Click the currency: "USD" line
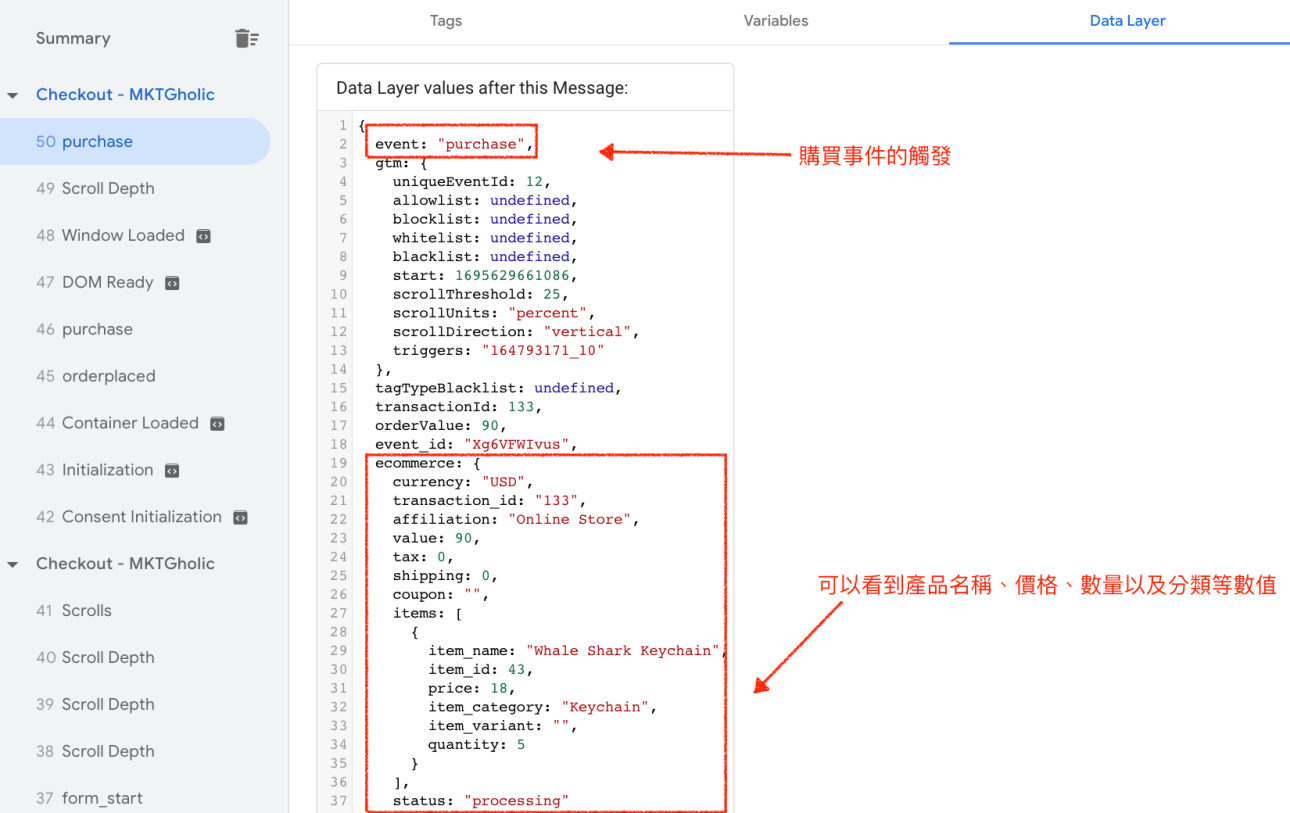The image size is (1290, 813). pyautogui.click(x=462, y=482)
